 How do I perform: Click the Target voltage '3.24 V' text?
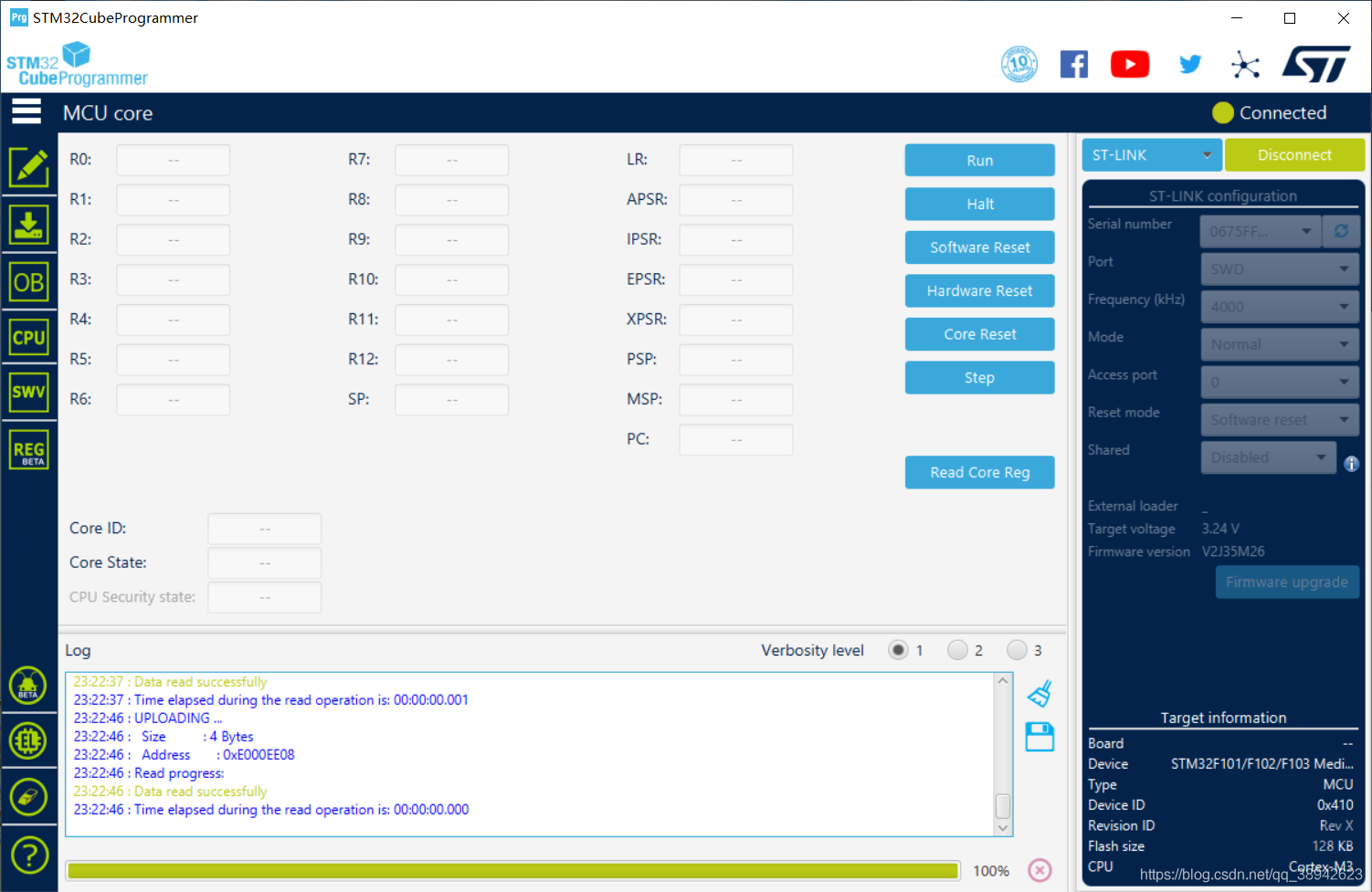[1220, 529]
